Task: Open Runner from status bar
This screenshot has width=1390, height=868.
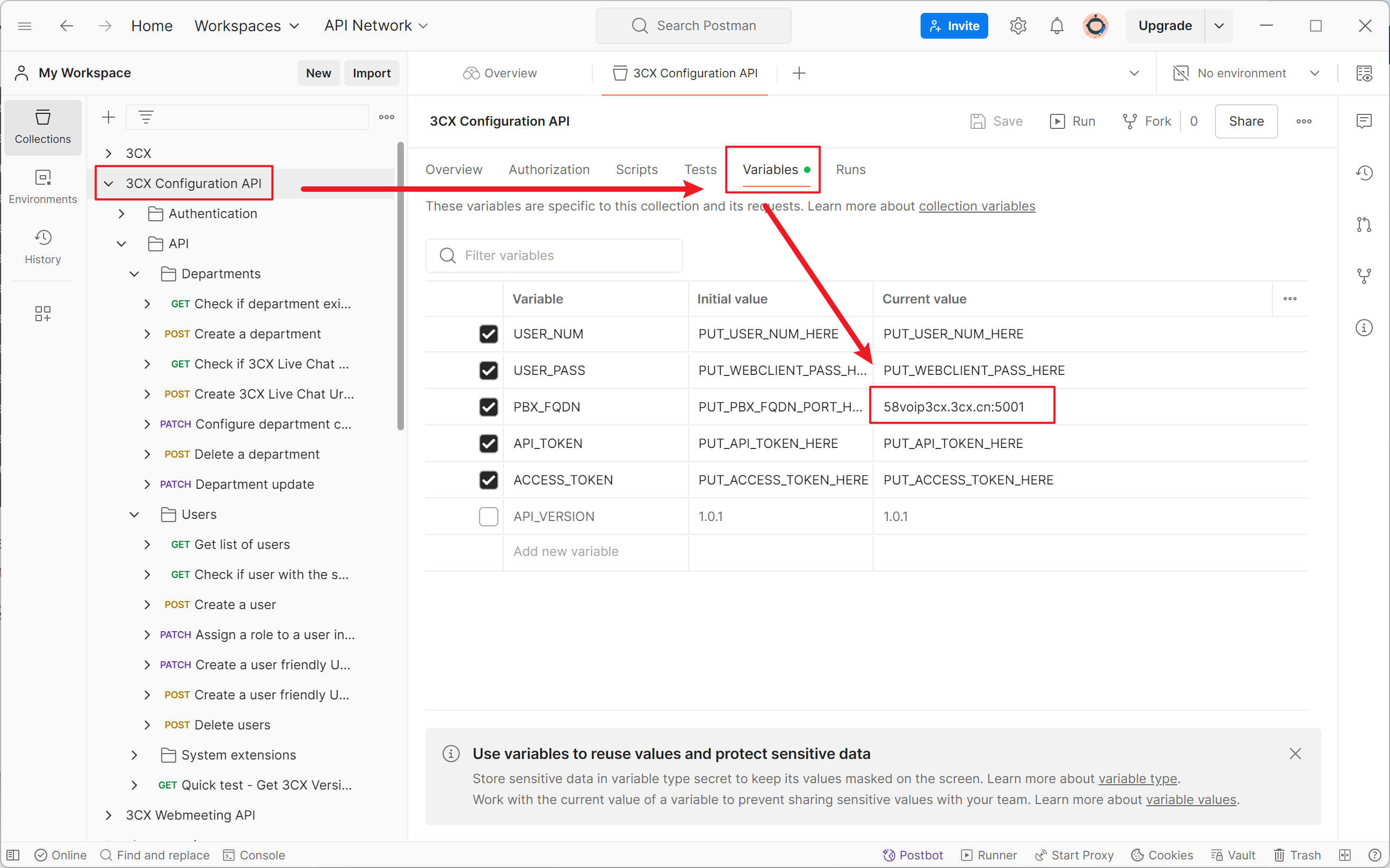Action: click(x=989, y=855)
